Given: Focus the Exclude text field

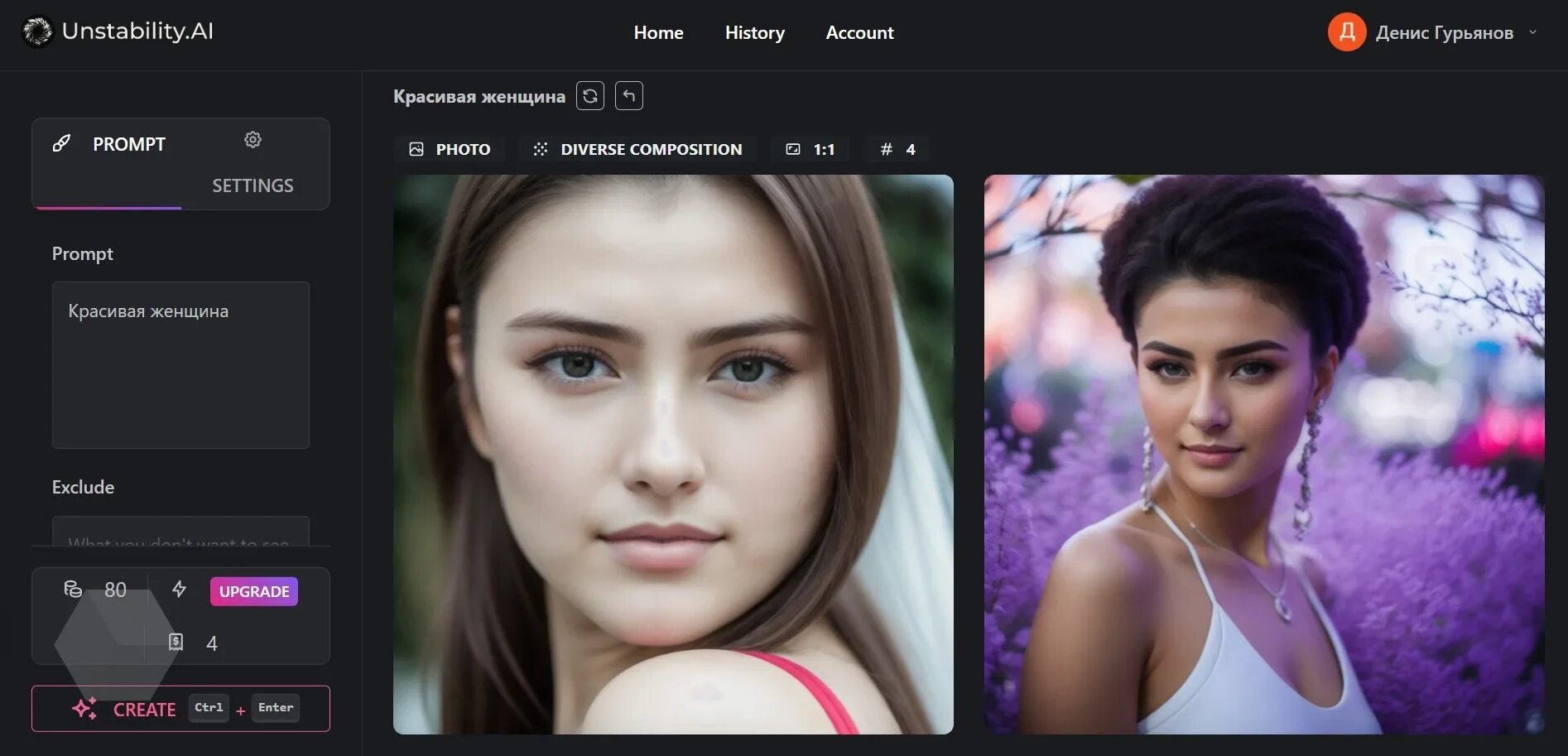Looking at the screenshot, I should tap(180, 531).
